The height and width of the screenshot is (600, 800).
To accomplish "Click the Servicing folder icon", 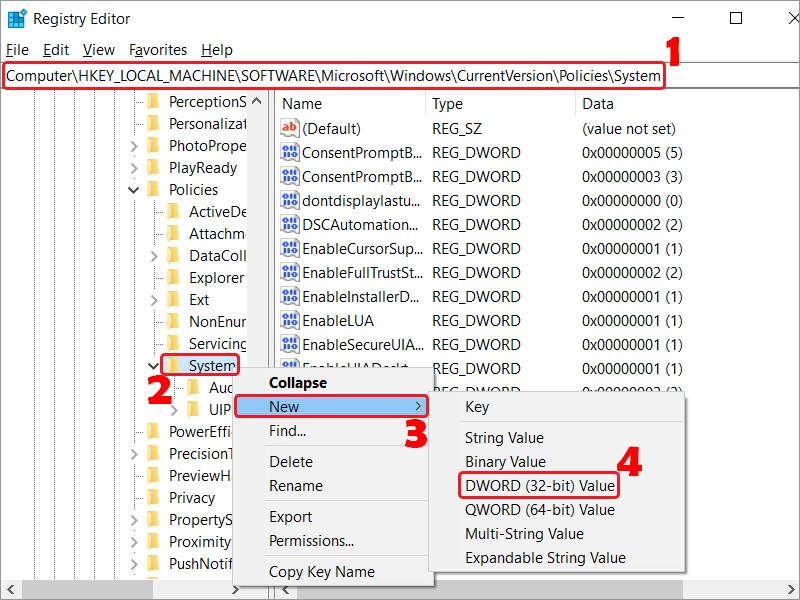I will click(x=173, y=343).
